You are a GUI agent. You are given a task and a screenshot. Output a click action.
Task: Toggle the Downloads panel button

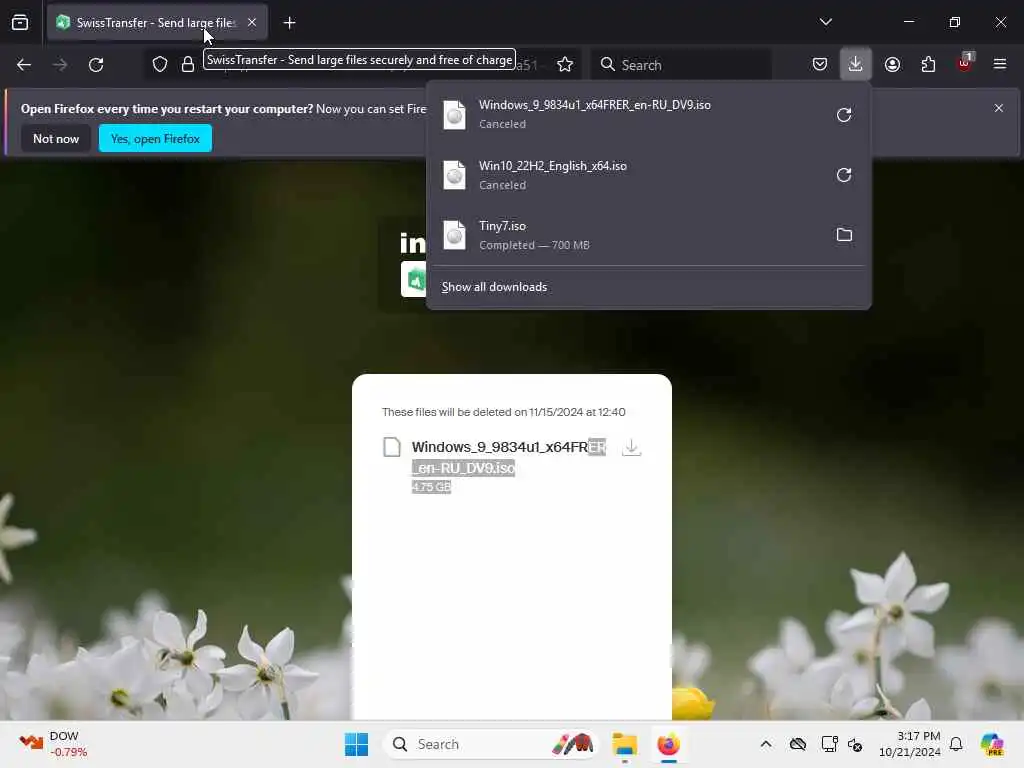pyautogui.click(x=856, y=64)
